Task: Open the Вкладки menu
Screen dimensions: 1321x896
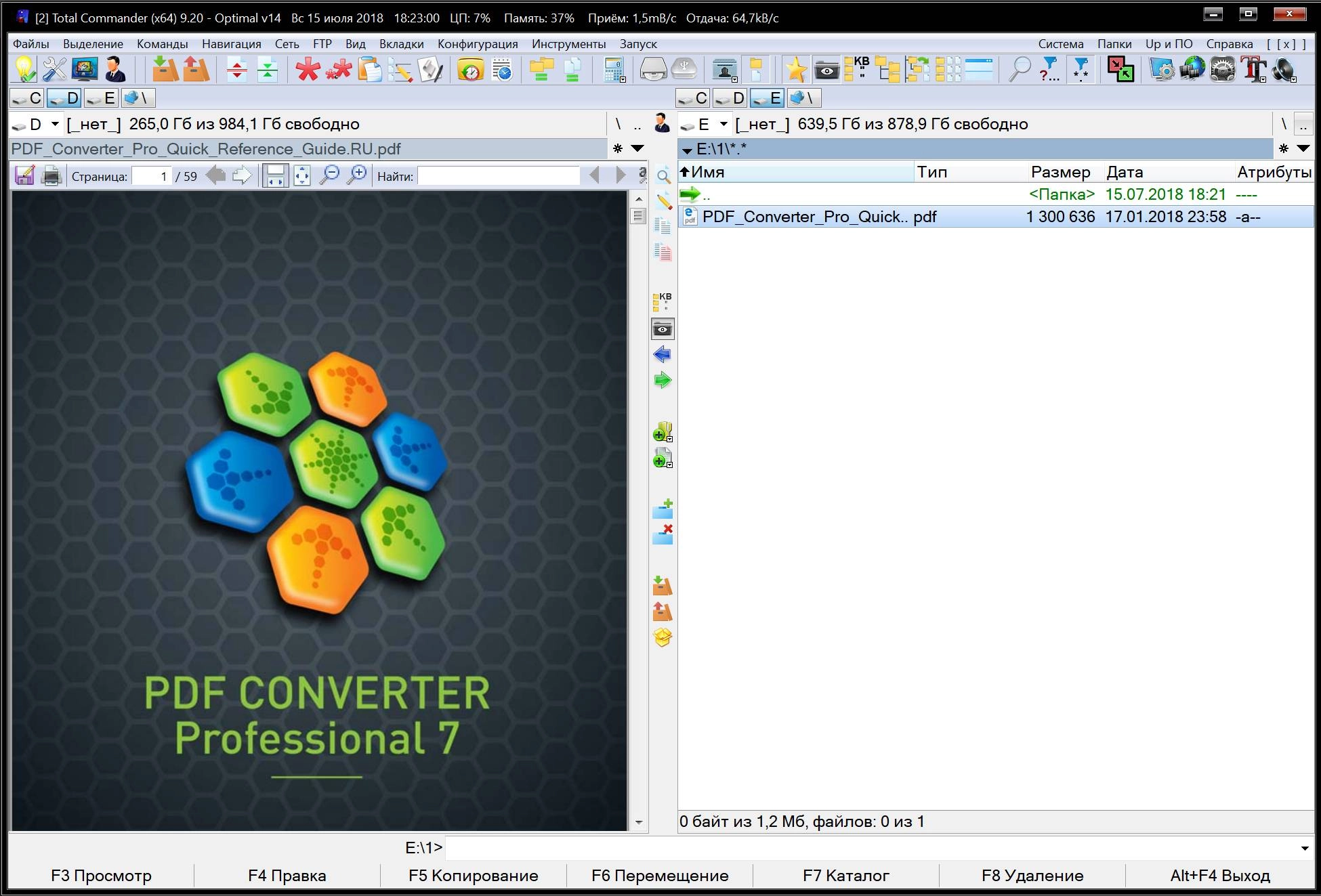Action: (x=401, y=44)
